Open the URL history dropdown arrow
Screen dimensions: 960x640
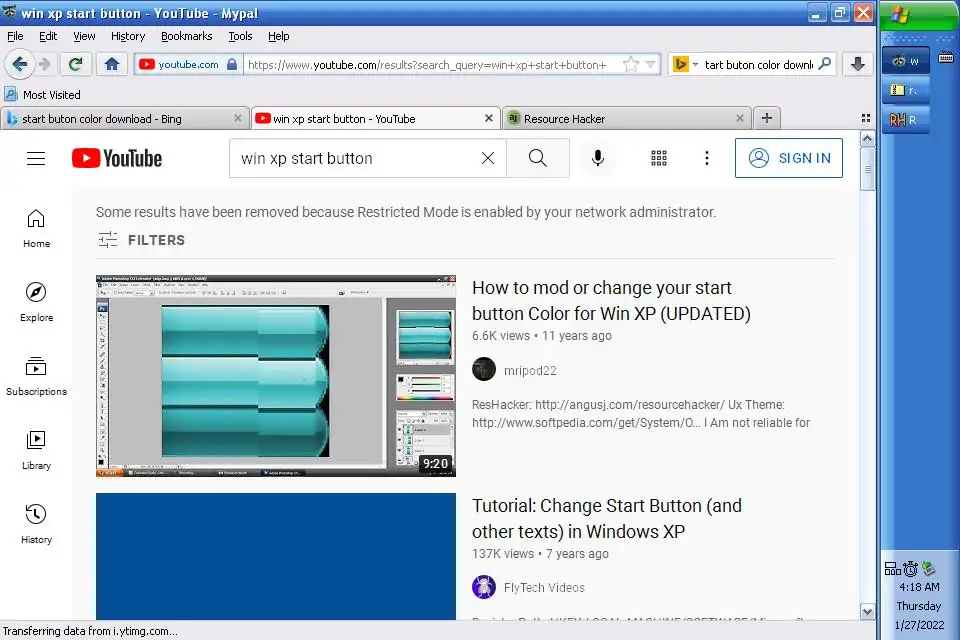point(651,64)
